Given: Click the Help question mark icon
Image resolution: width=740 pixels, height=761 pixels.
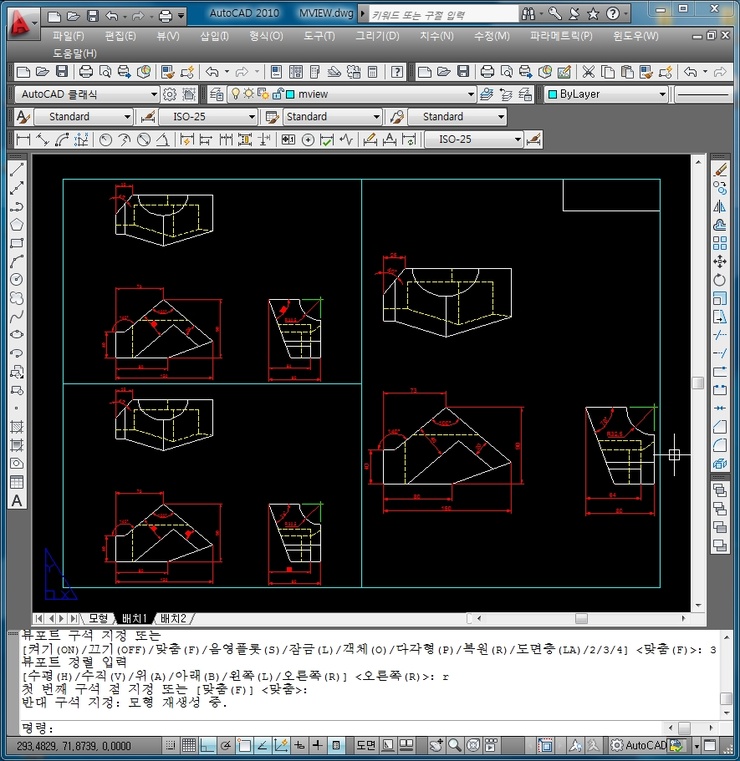Looking at the screenshot, I should click(x=397, y=72).
